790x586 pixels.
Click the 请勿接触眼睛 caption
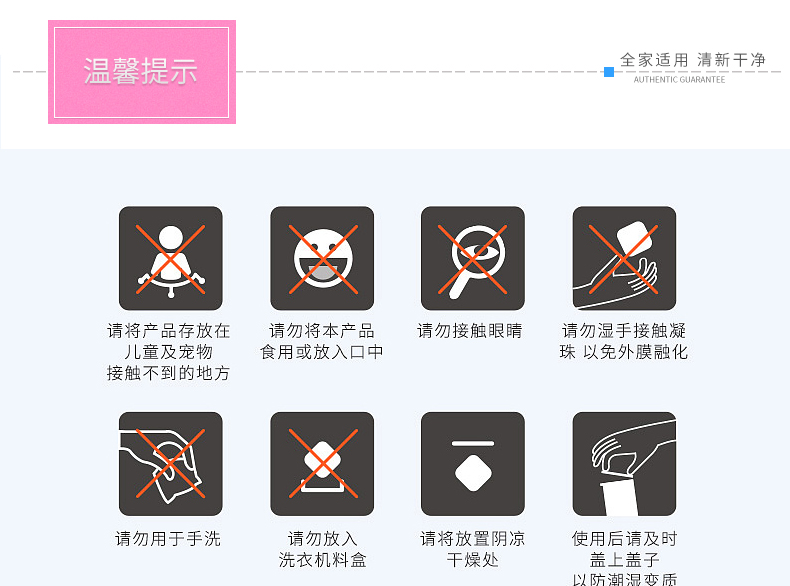coord(470,331)
